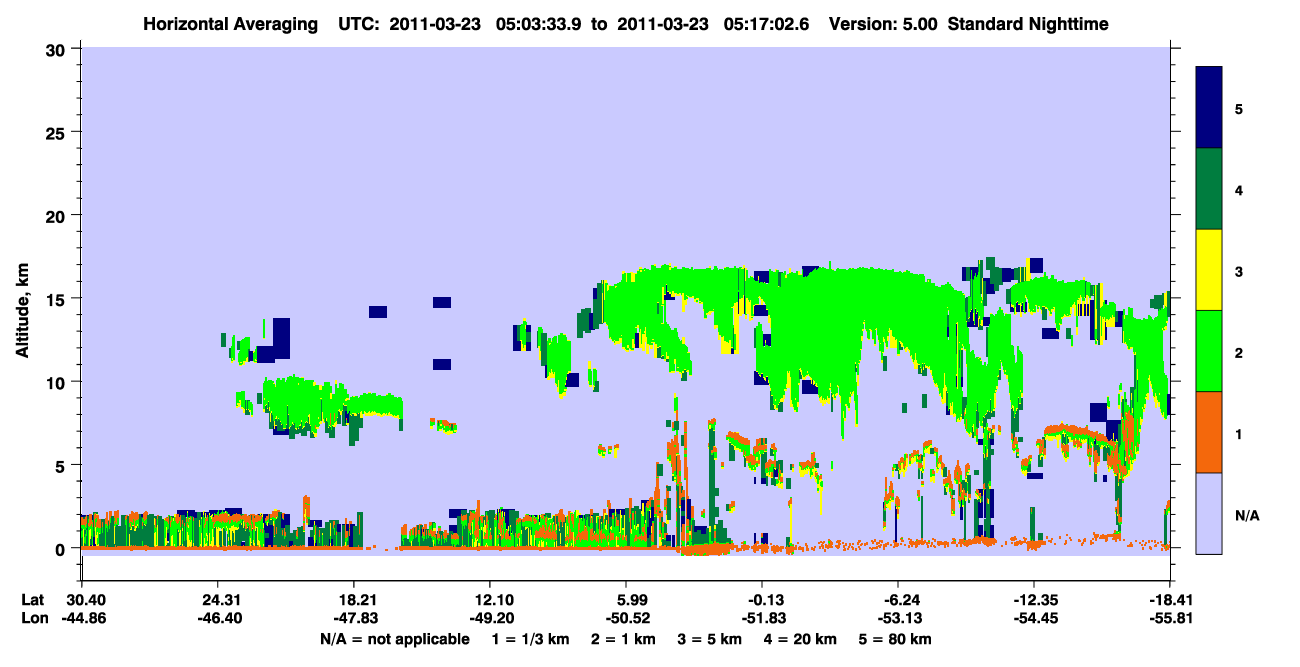This screenshot has height=667, width=1300.
Task: Click legend text 'N/A = not applicable'
Action: click(x=395, y=639)
